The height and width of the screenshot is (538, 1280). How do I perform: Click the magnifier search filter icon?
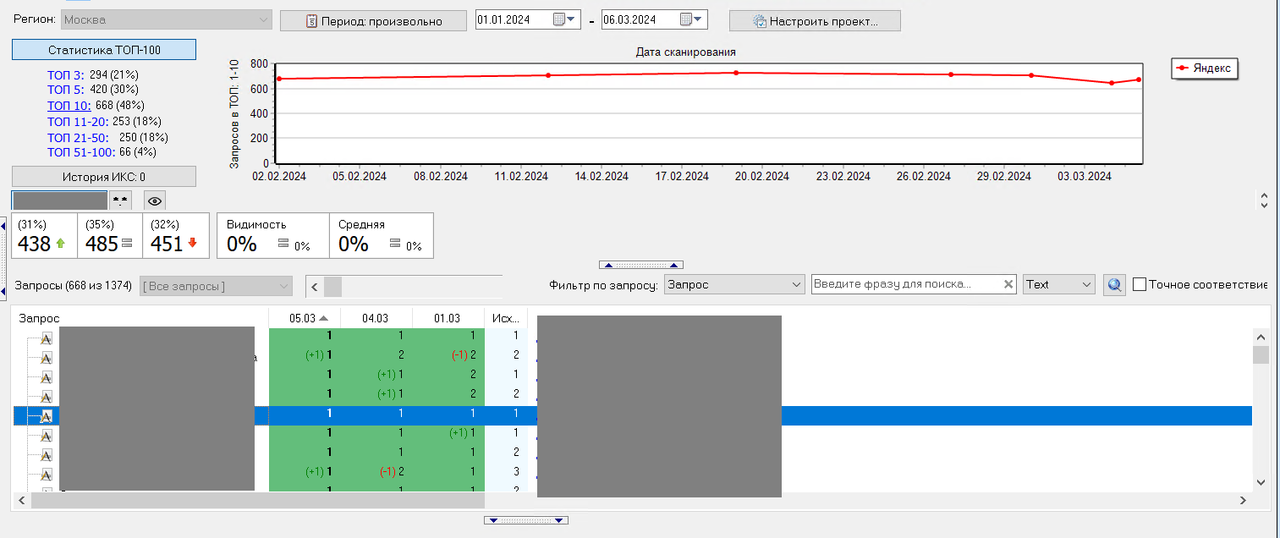(1114, 285)
